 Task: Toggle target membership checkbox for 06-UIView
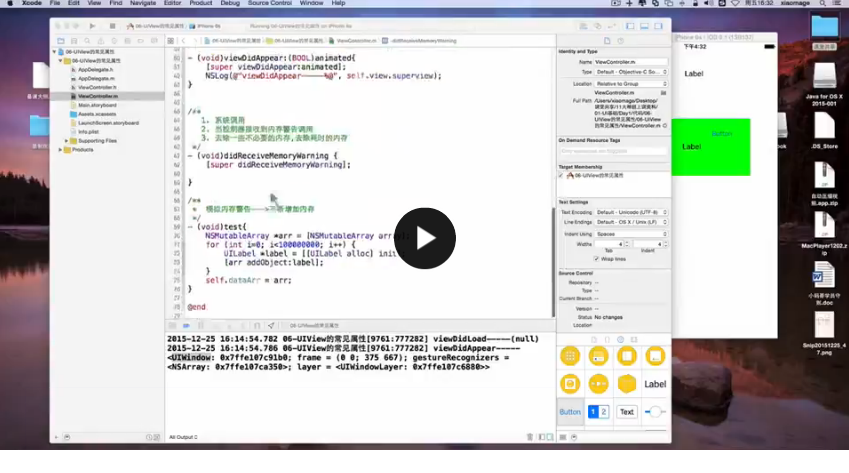tap(561, 175)
